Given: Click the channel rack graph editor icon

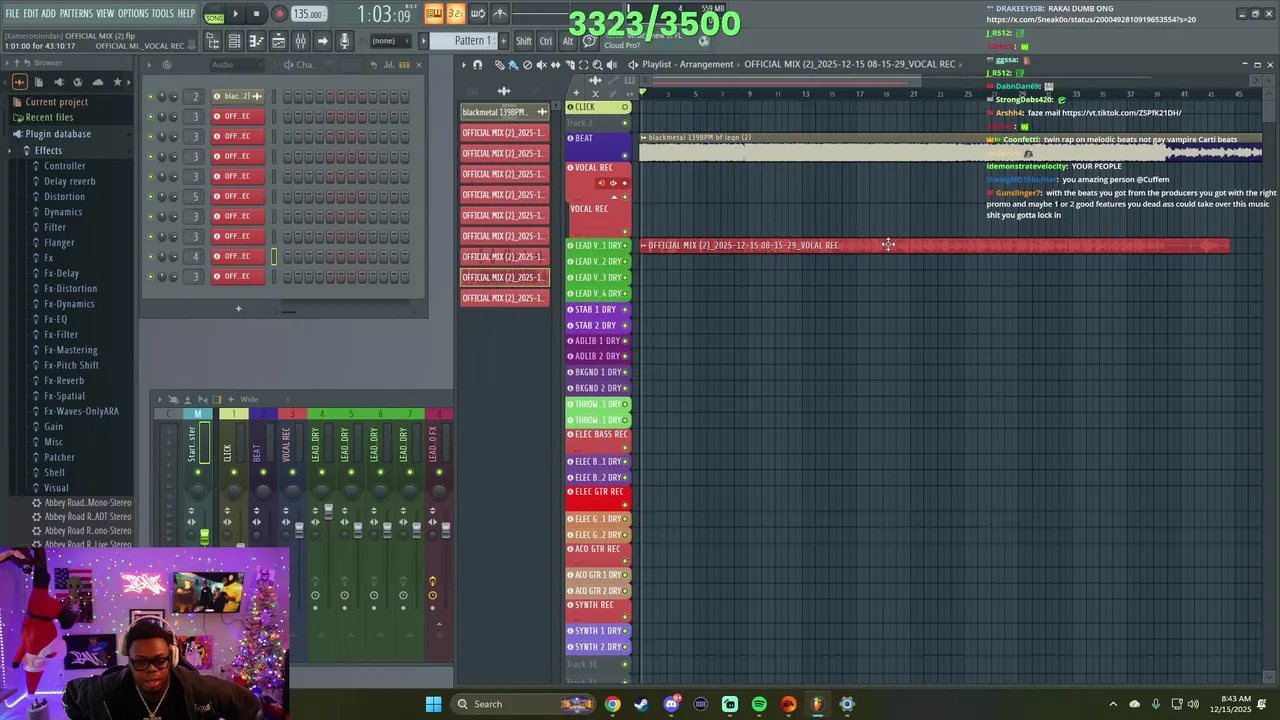Looking at the screenshot, I should pyautogui.click(x=388, y=65).
